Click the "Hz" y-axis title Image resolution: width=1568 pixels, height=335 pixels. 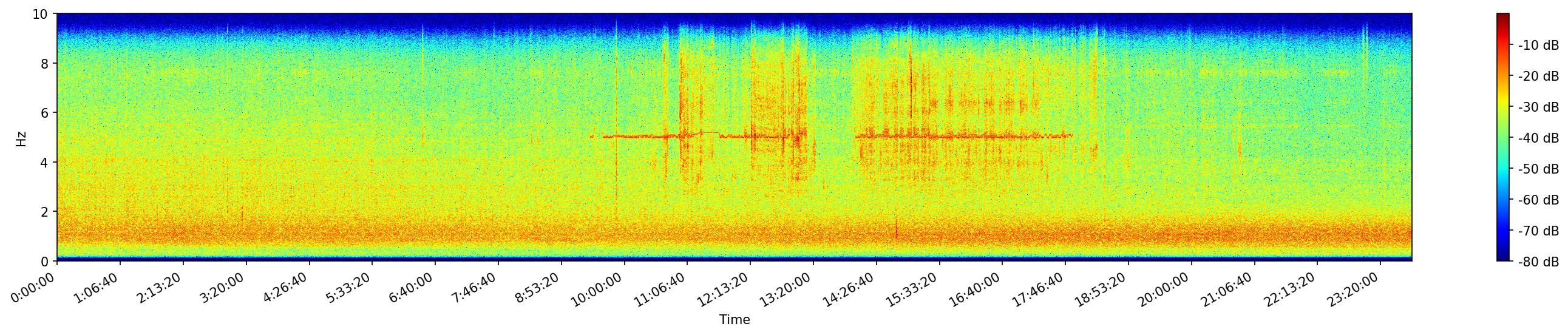[21, 138]
